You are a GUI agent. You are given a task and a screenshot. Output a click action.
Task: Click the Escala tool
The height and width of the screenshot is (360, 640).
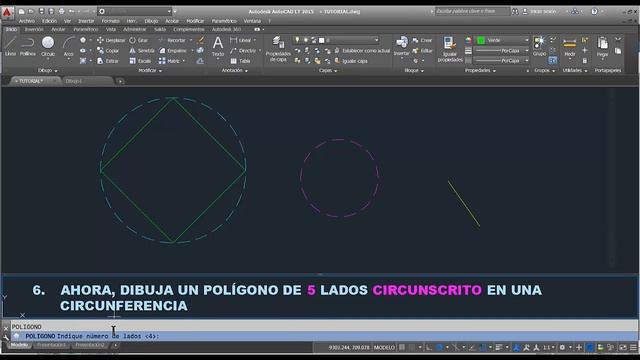(140, 61)
